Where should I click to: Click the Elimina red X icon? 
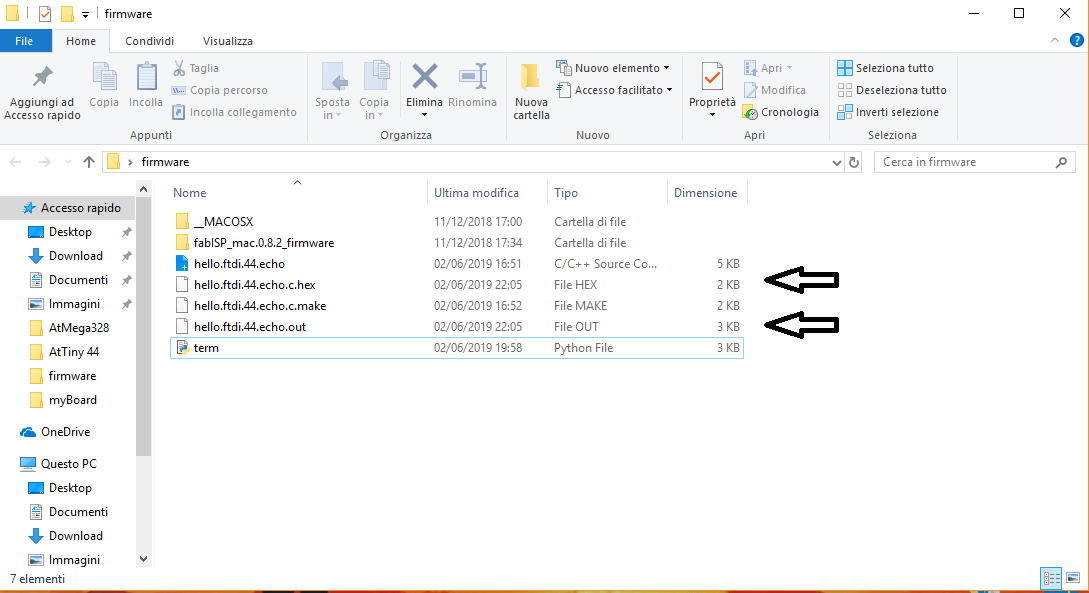coord(424,76)
